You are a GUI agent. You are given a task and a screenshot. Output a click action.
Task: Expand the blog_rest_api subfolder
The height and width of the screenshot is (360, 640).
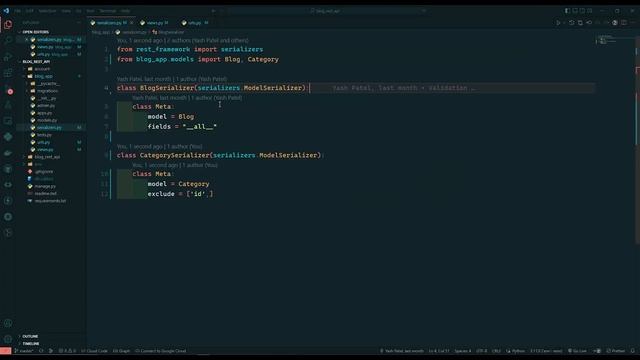point(47,157)
